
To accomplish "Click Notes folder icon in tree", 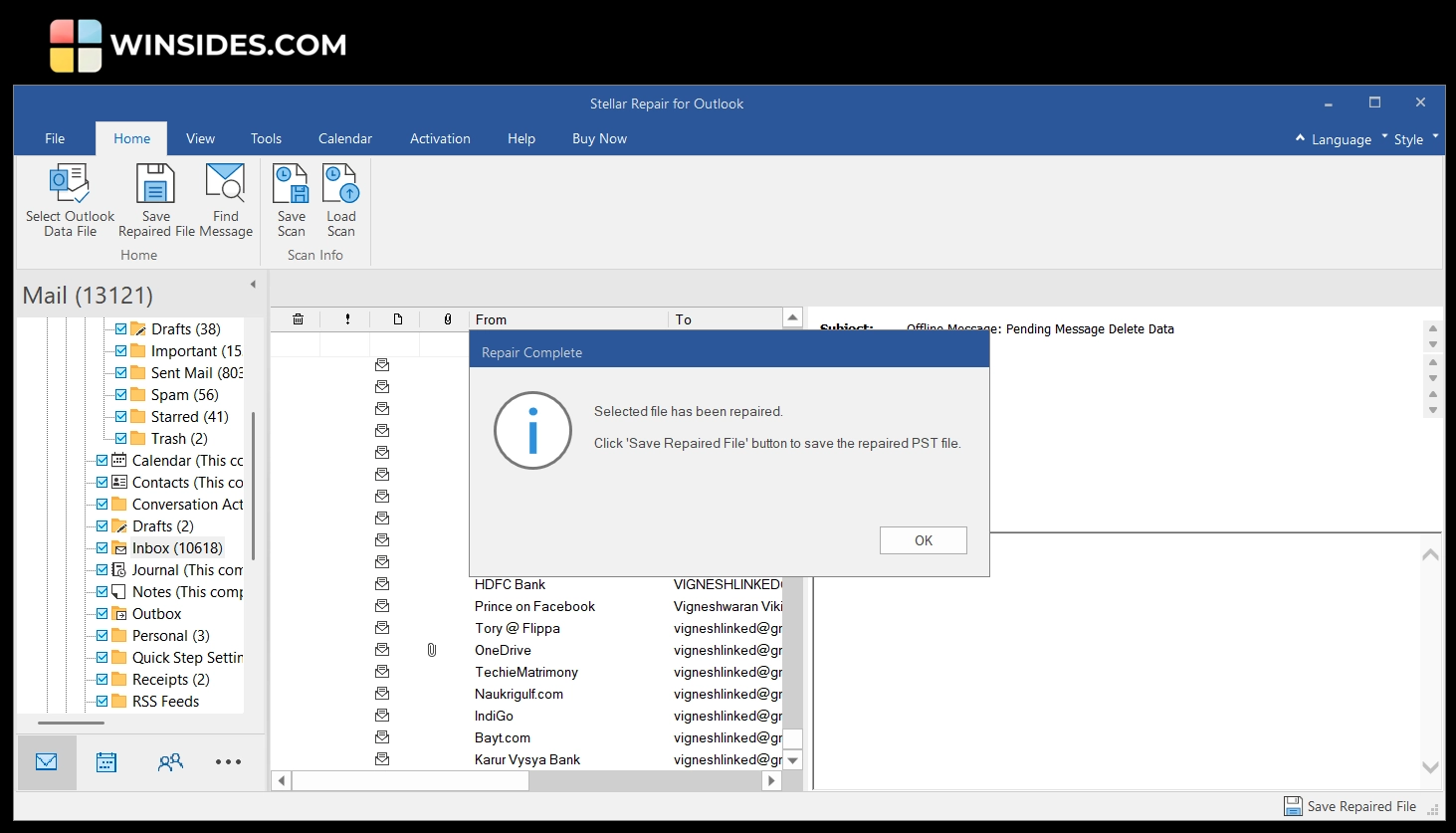I will coord(119,591).
